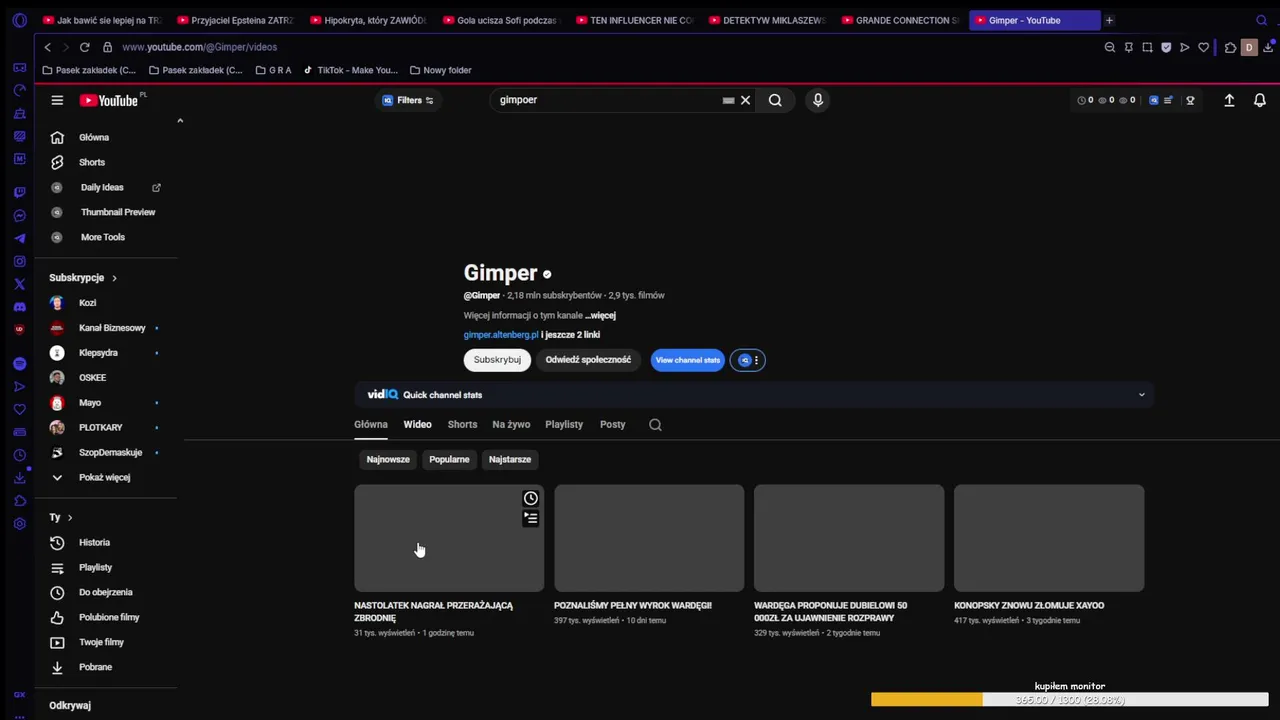Open Opera sidebar settings gear
The width and height of the screenshot is (1280, 720).
(19, 524)
